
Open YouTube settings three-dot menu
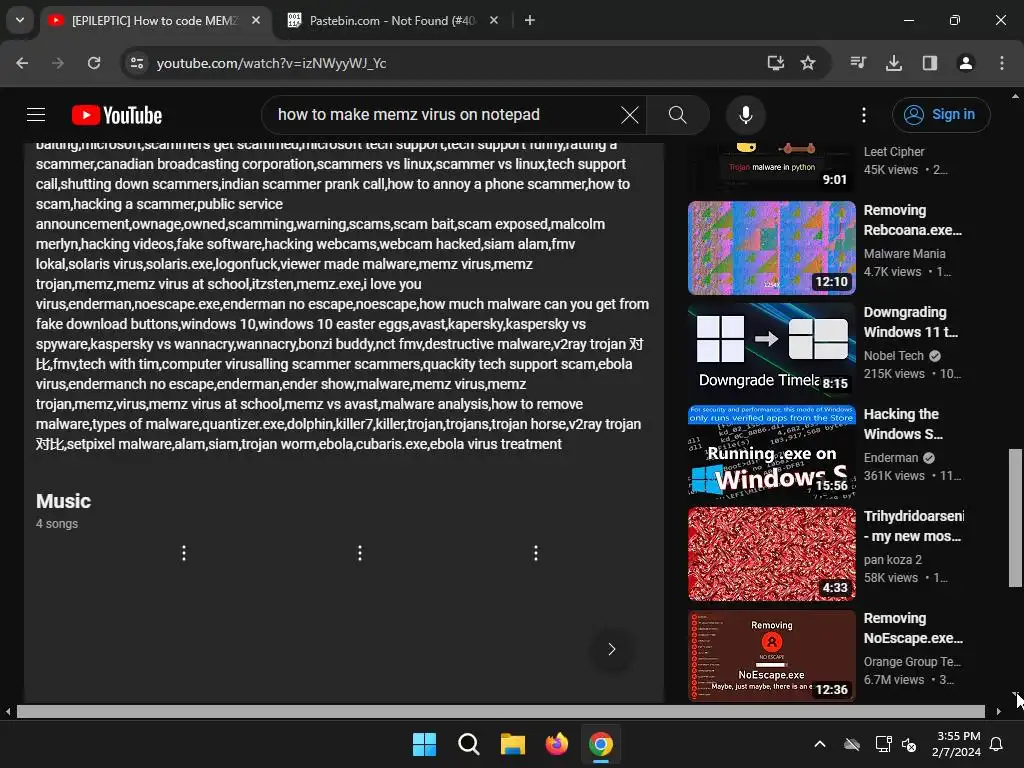863,115
